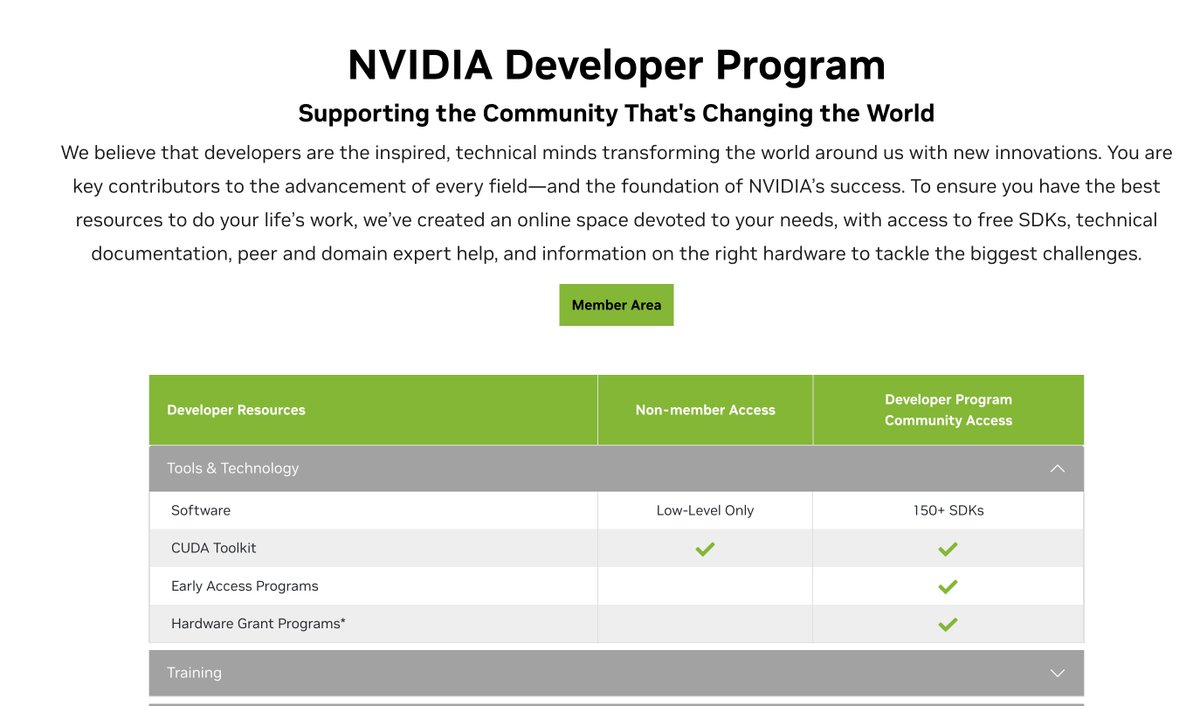The image size is (1200, 706).
Task: Collapse the Tools & Technology section chevron
Action: pyautogui.click(x=1057, y=468)
